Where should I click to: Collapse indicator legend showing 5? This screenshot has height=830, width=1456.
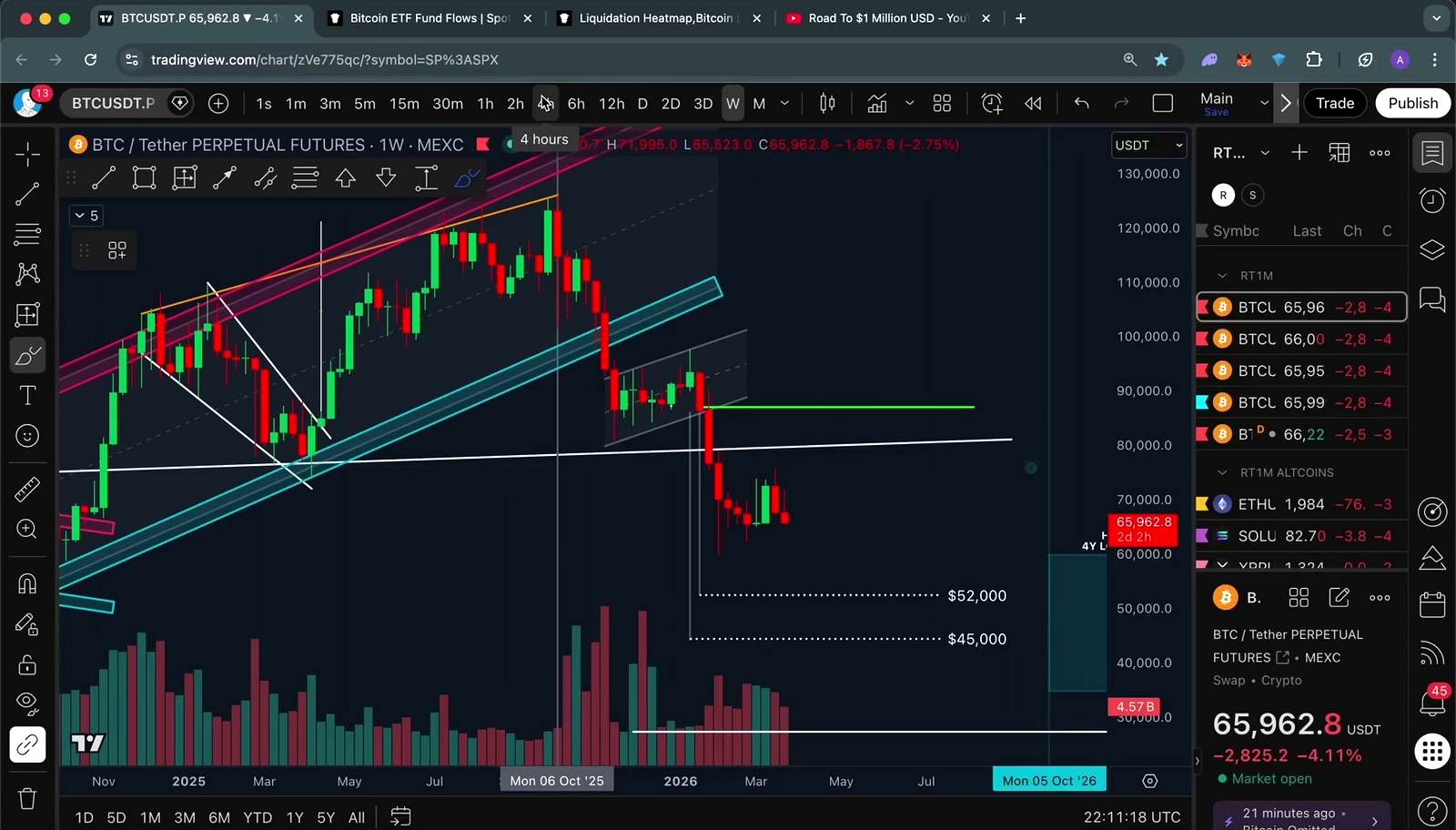point(86,216)
